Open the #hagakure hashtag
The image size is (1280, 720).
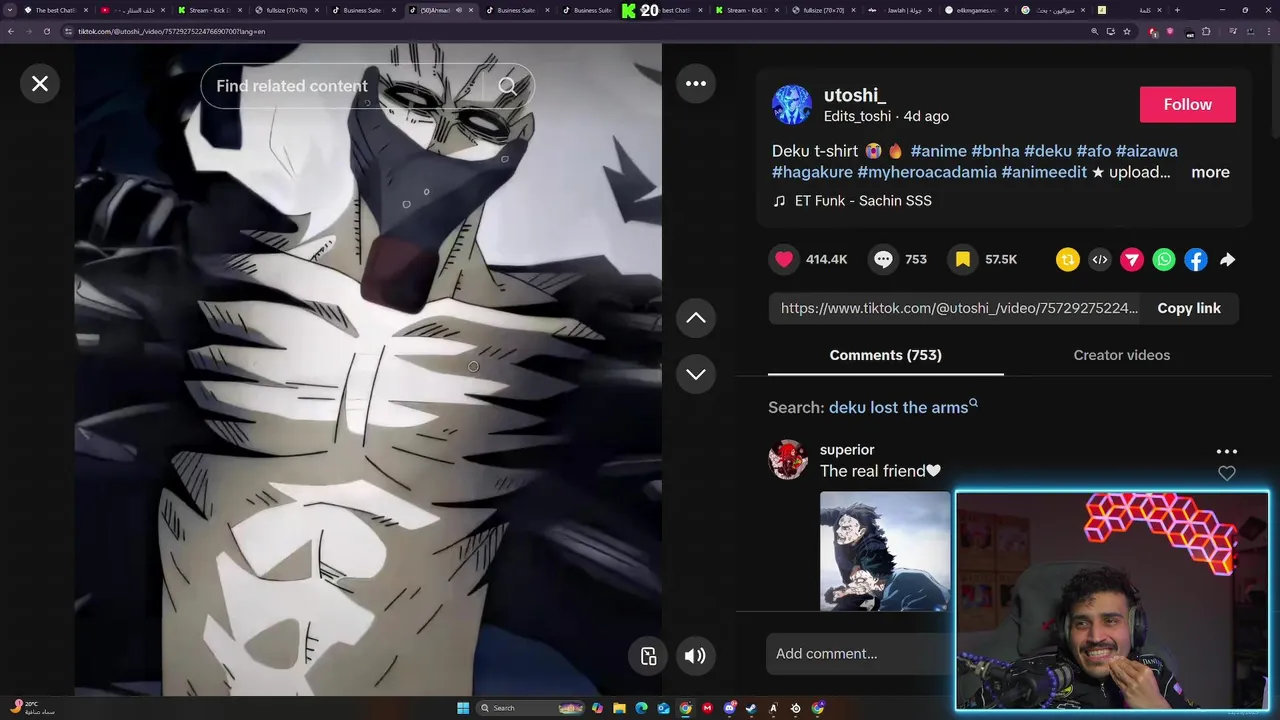[x=812, y=172]
